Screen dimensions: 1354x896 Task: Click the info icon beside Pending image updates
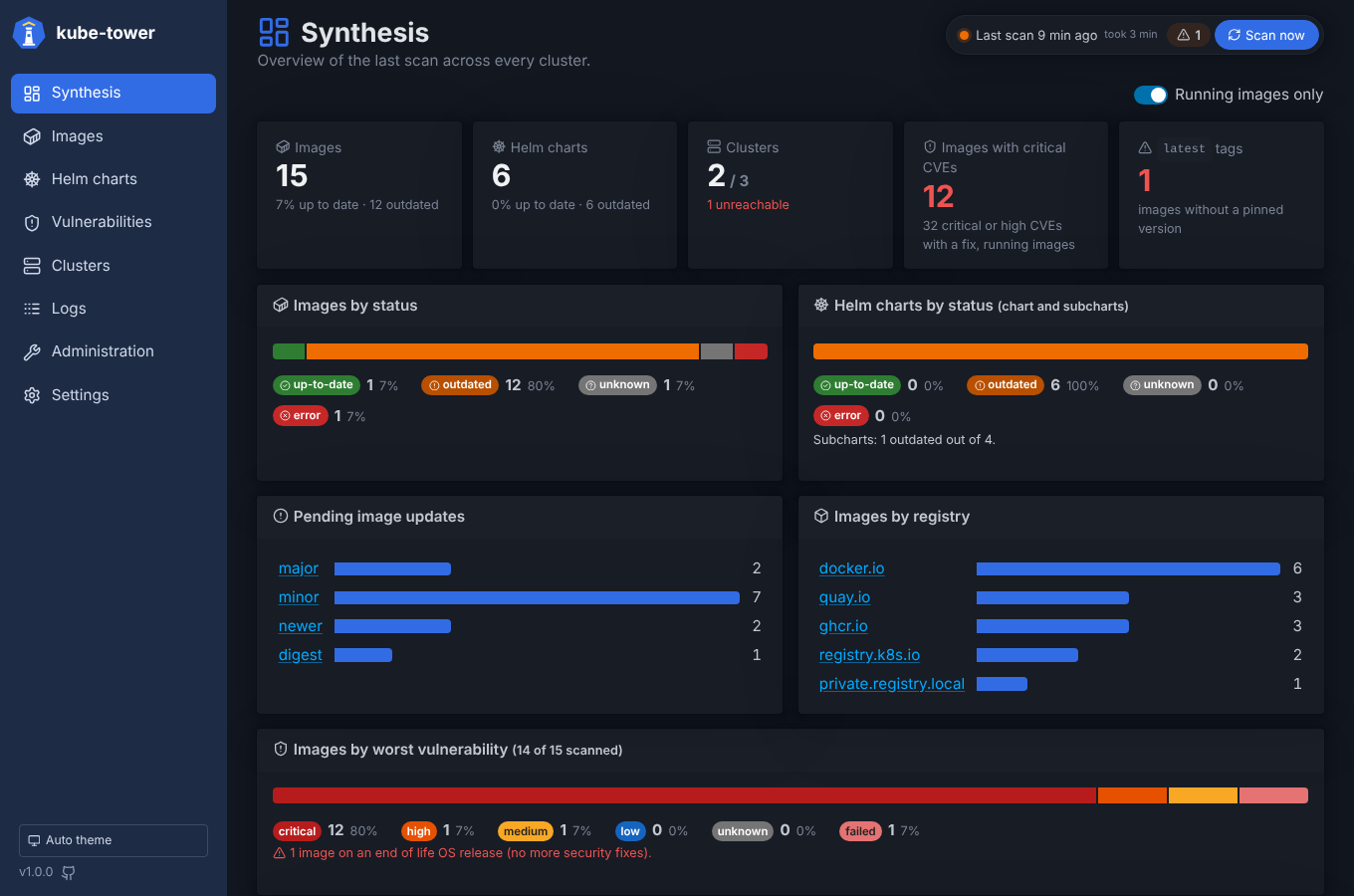281,516
